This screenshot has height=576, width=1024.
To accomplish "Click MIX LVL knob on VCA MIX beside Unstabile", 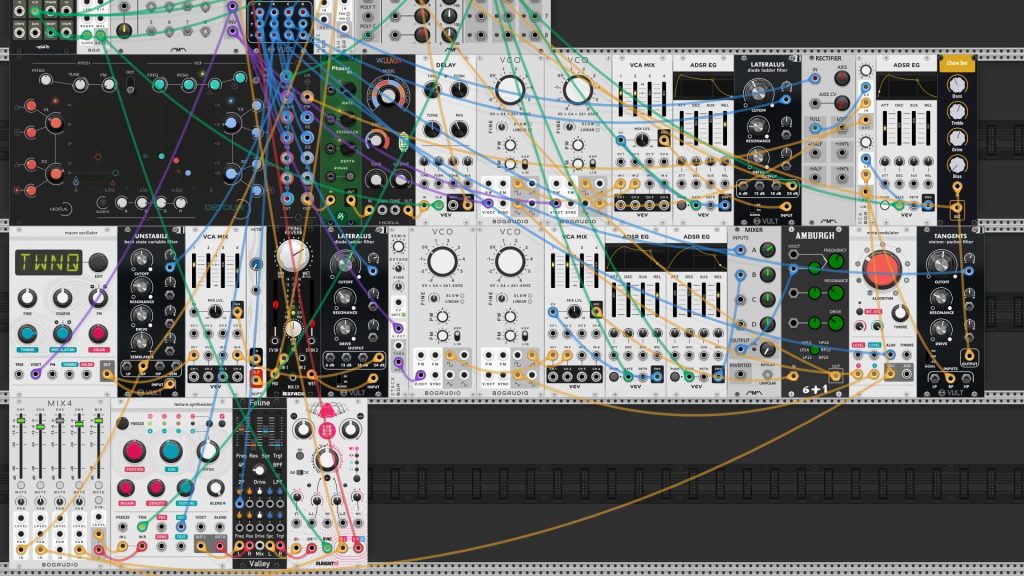I will point(215,313).
